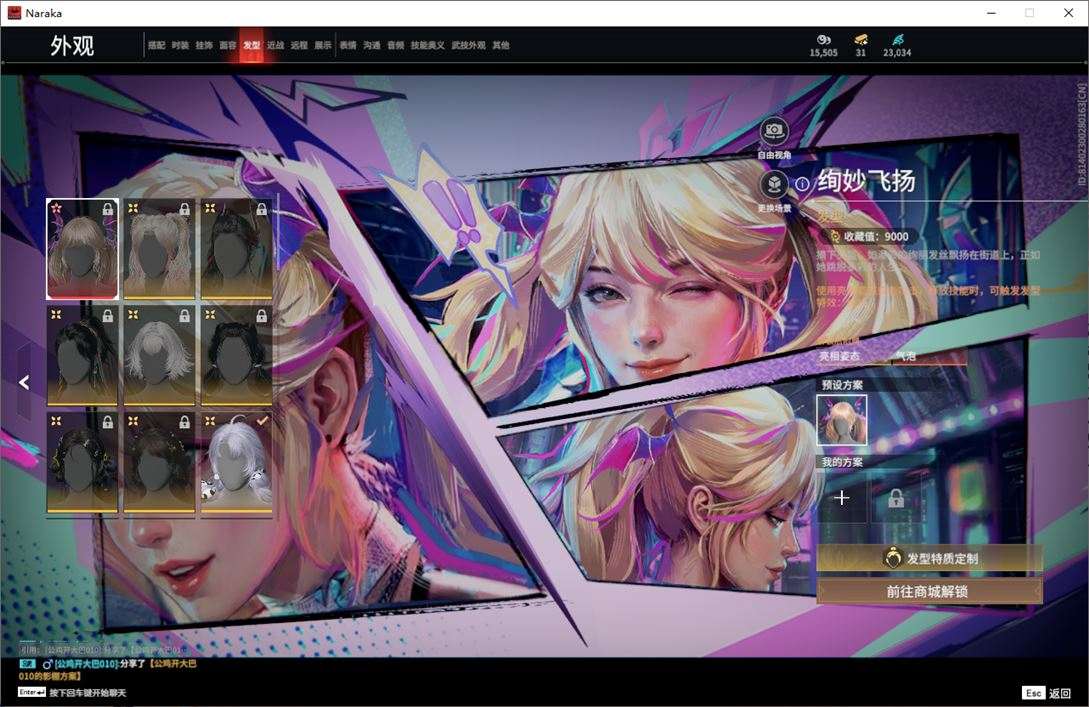Click the 绚妙飞扬 hairstyle title
Screen dimensions: 1089x707
pos(866,181)
